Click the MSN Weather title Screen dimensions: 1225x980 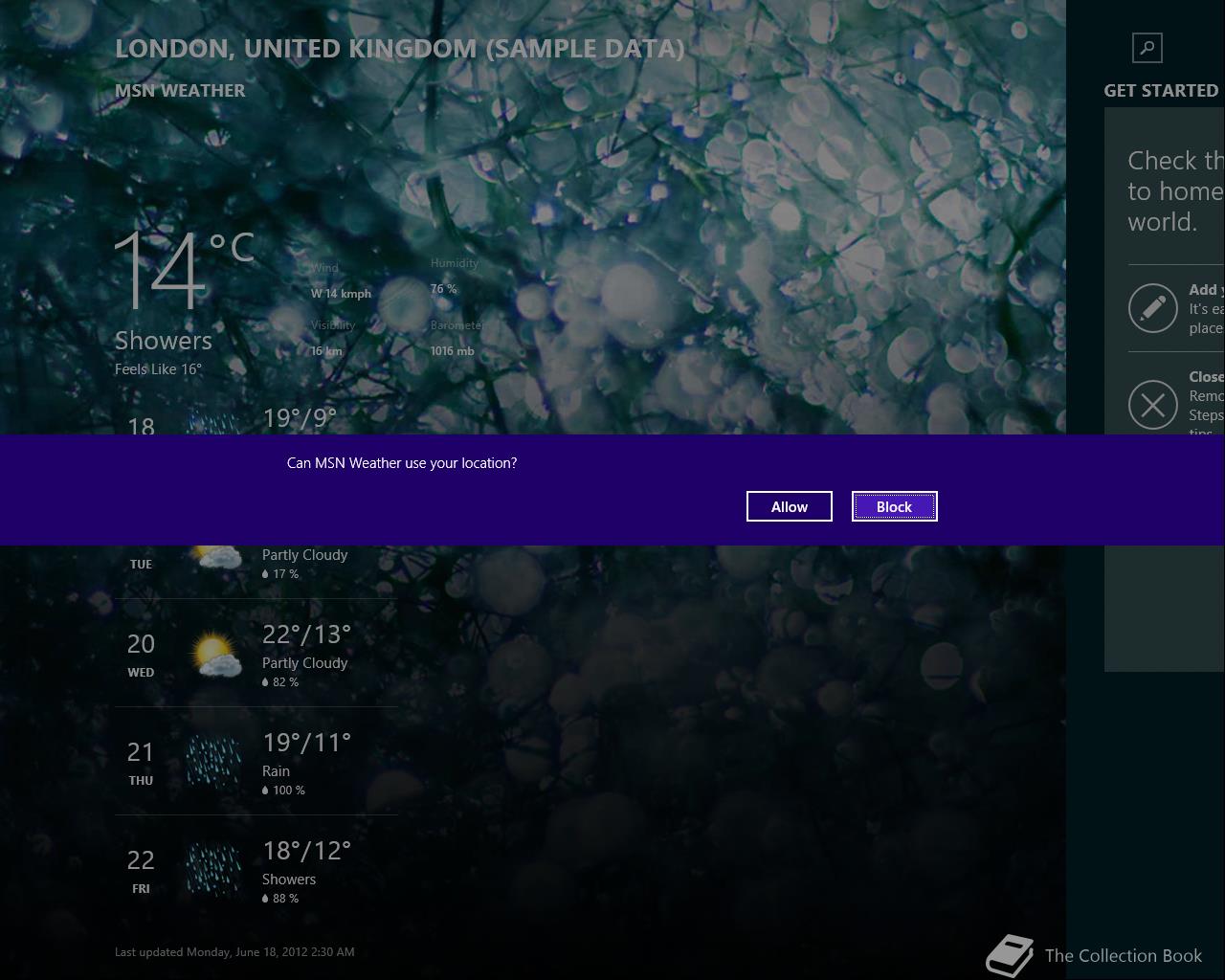click(x=180, y=91)
